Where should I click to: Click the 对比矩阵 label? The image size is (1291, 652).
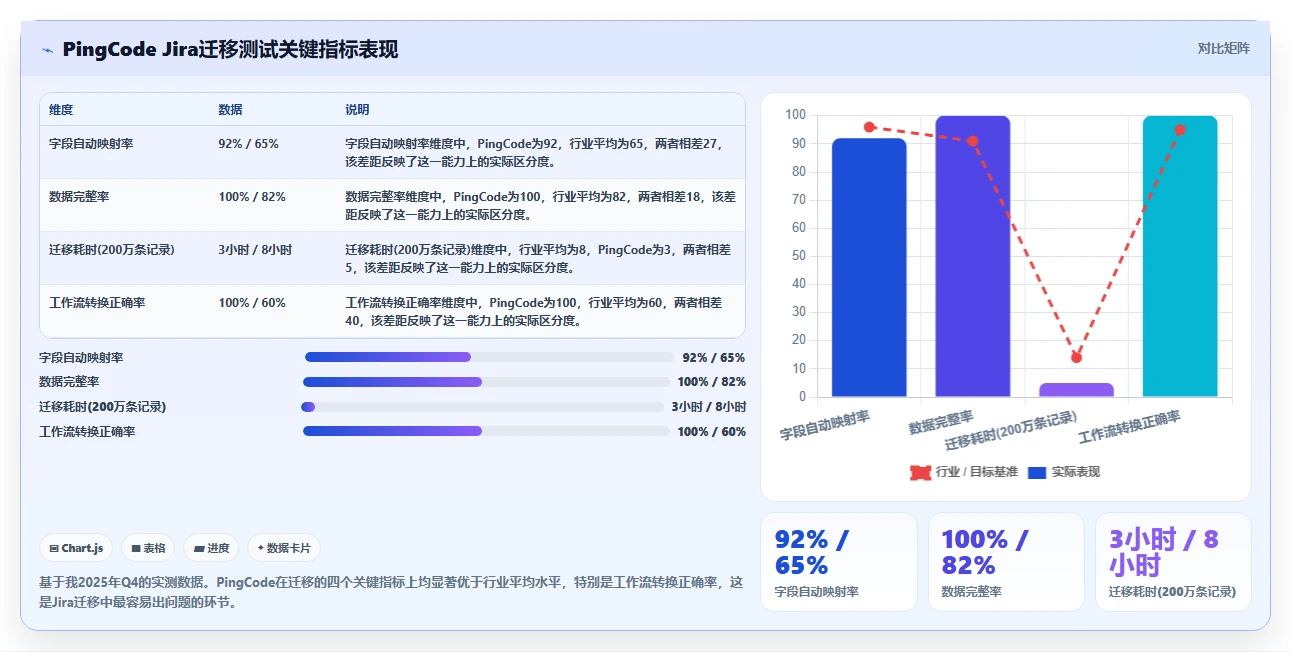pyautogui.click(x=1224, y=48)
